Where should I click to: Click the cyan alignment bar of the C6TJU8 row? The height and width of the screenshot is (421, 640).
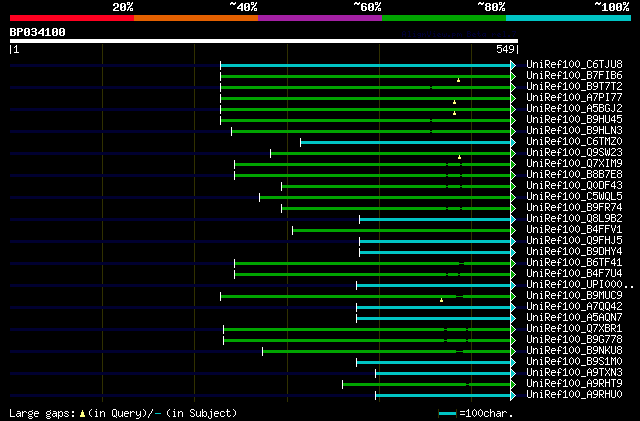pos(365,65)
